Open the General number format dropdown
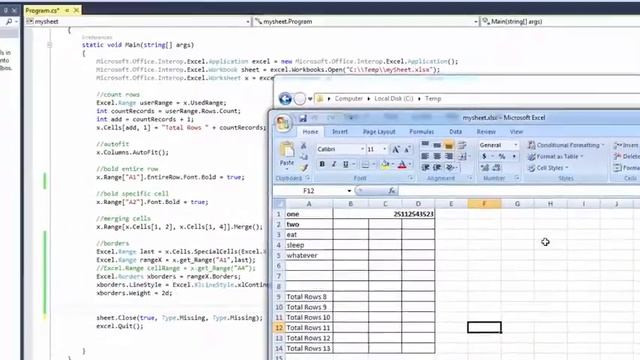640x360 pixels. [516, 145]
